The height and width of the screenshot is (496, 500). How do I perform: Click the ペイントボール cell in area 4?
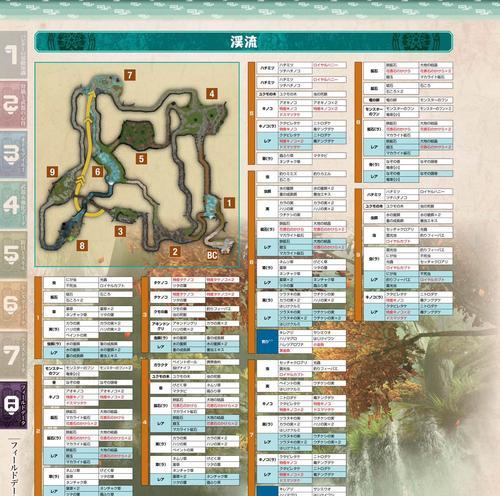pyautogui.click(x=188, y=362)
